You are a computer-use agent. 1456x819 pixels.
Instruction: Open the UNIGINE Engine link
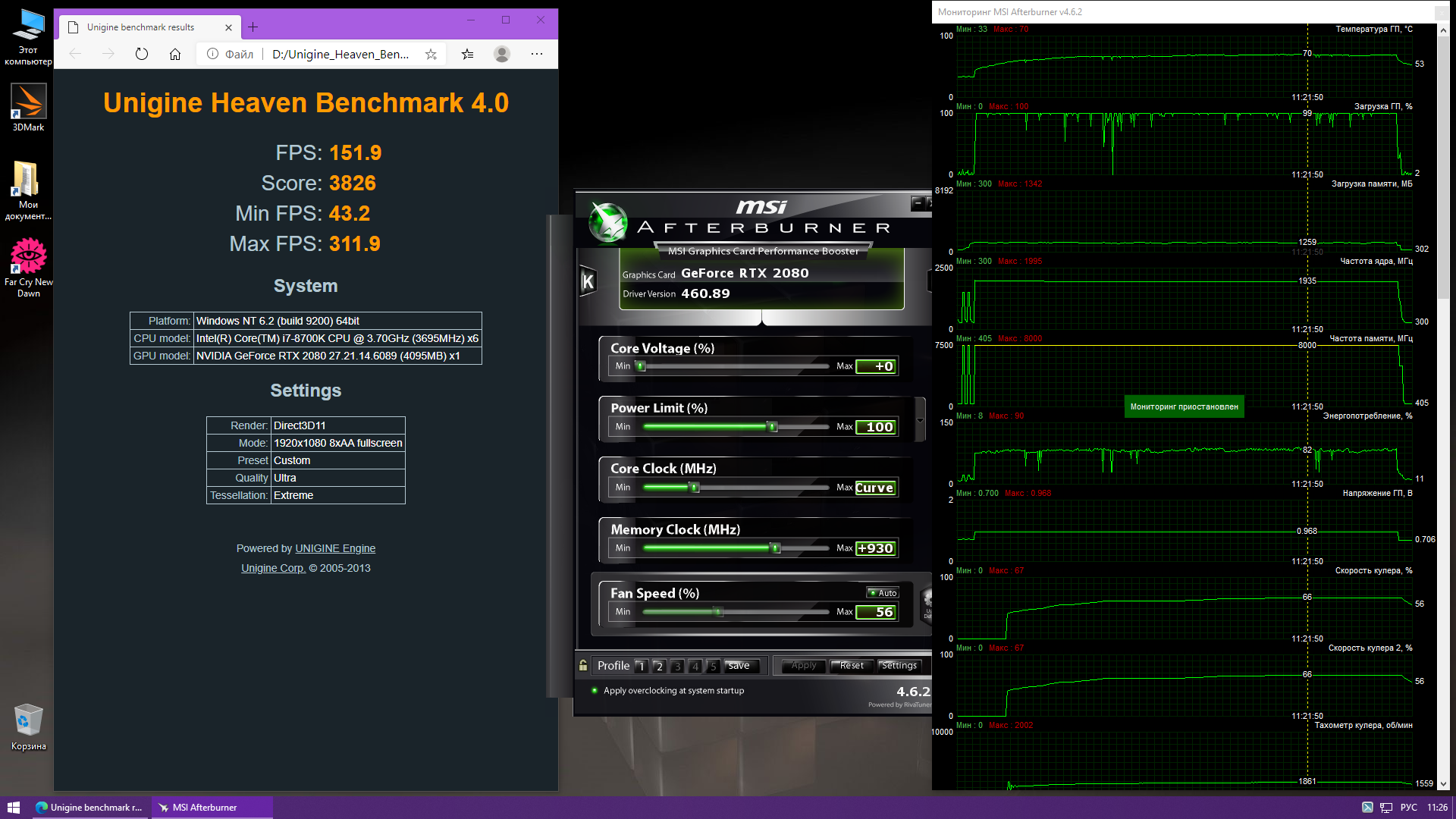[x=335, y=548]
